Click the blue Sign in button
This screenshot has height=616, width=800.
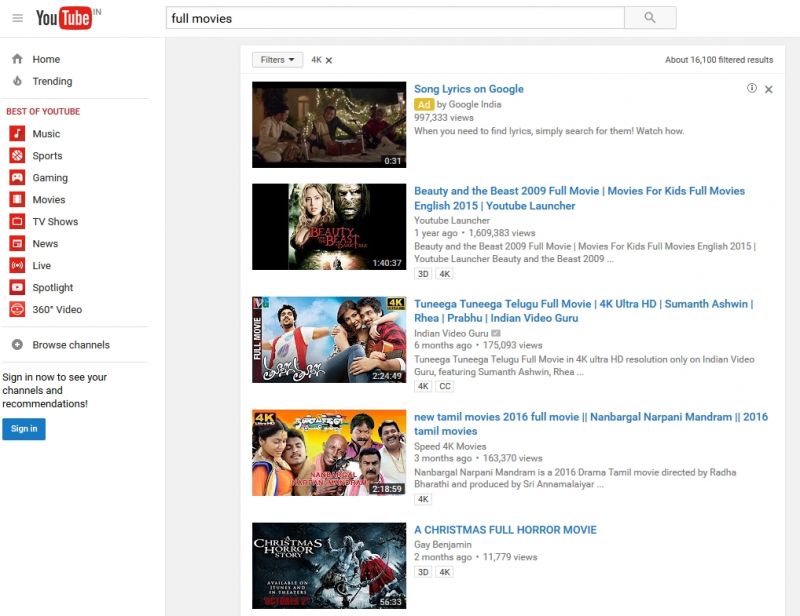[24, 429]
